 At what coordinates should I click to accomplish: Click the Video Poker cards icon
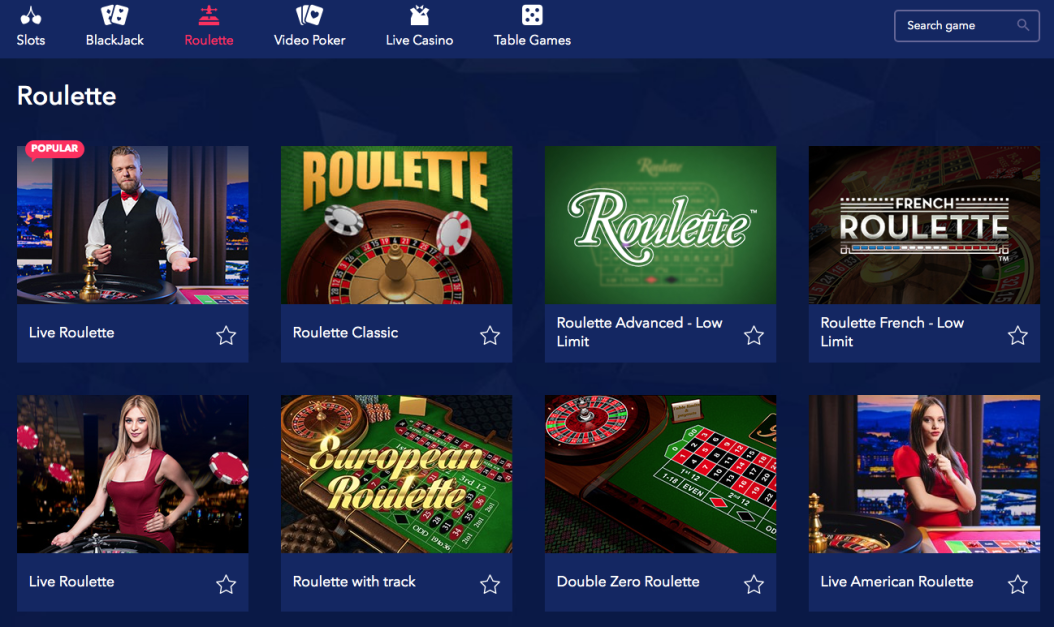tap(309, 15)
